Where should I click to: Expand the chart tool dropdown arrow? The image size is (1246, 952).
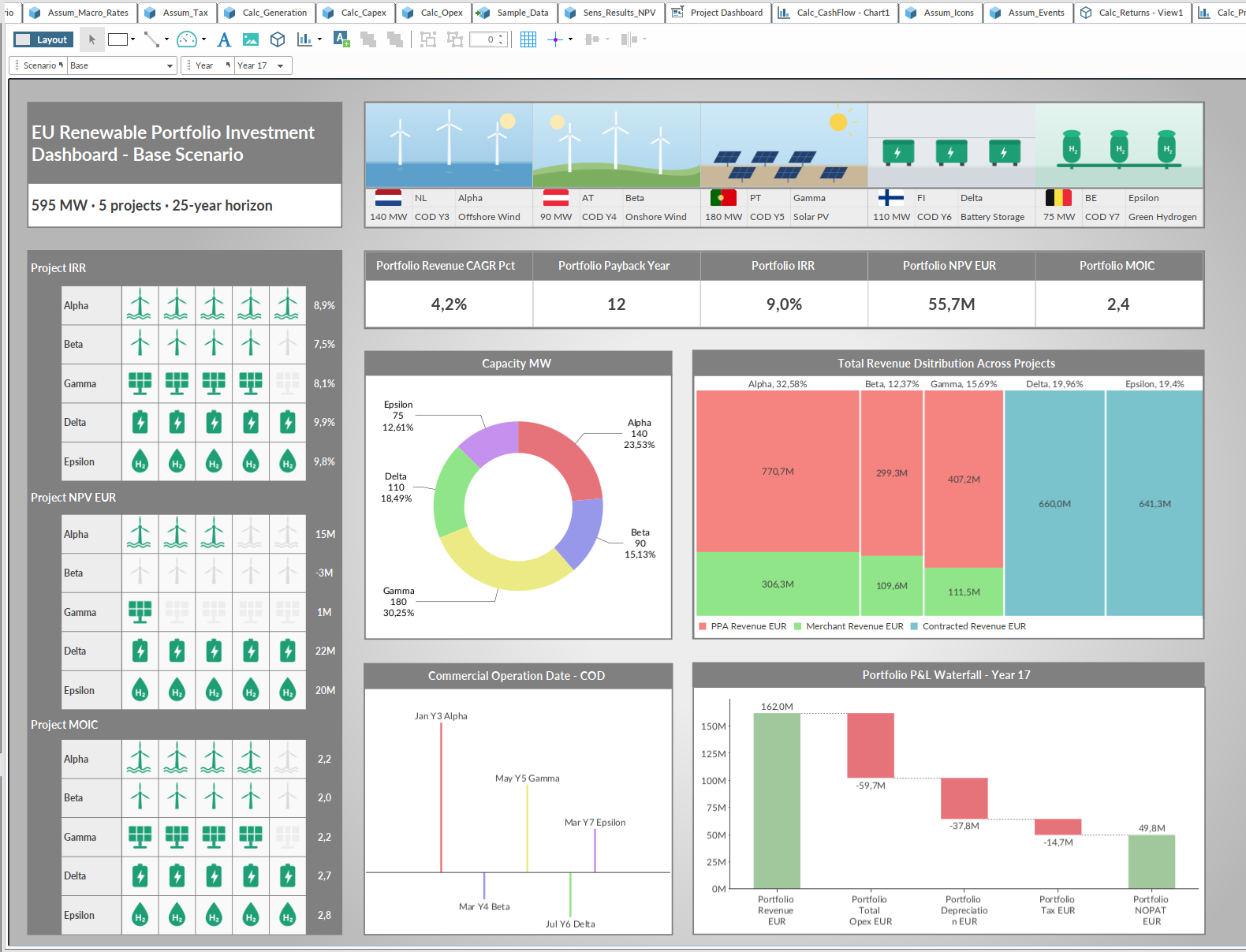coord(319,39)
